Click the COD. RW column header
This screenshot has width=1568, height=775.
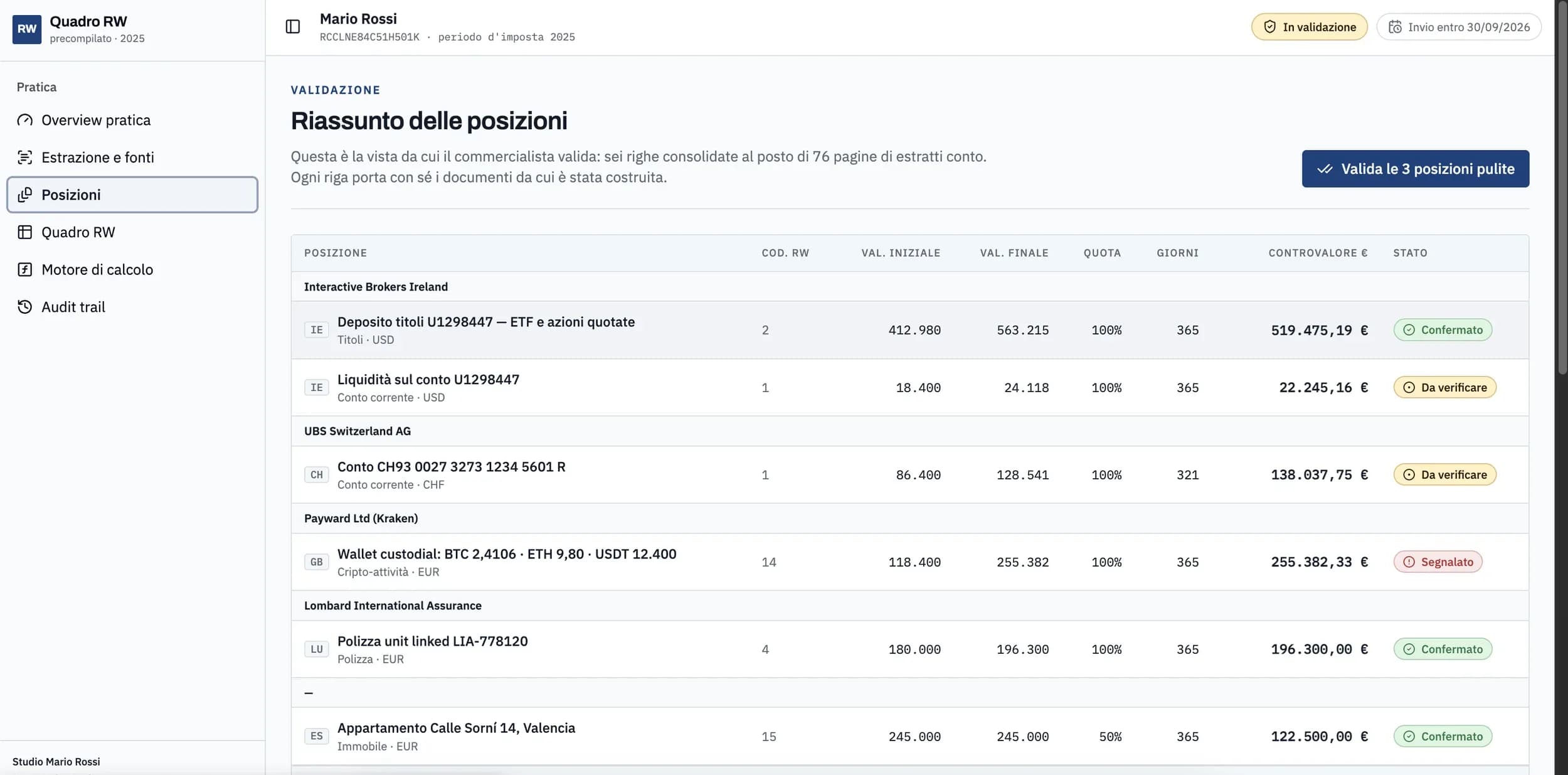pyautogui.click(x=785, y=253)
